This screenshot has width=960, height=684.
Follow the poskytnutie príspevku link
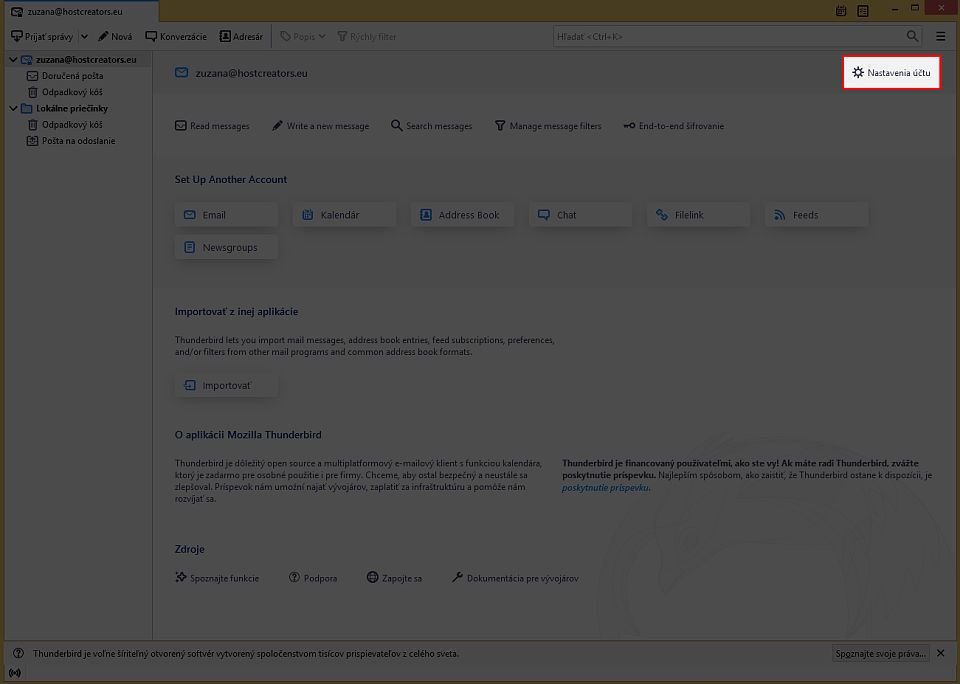[x=605, y=487]
